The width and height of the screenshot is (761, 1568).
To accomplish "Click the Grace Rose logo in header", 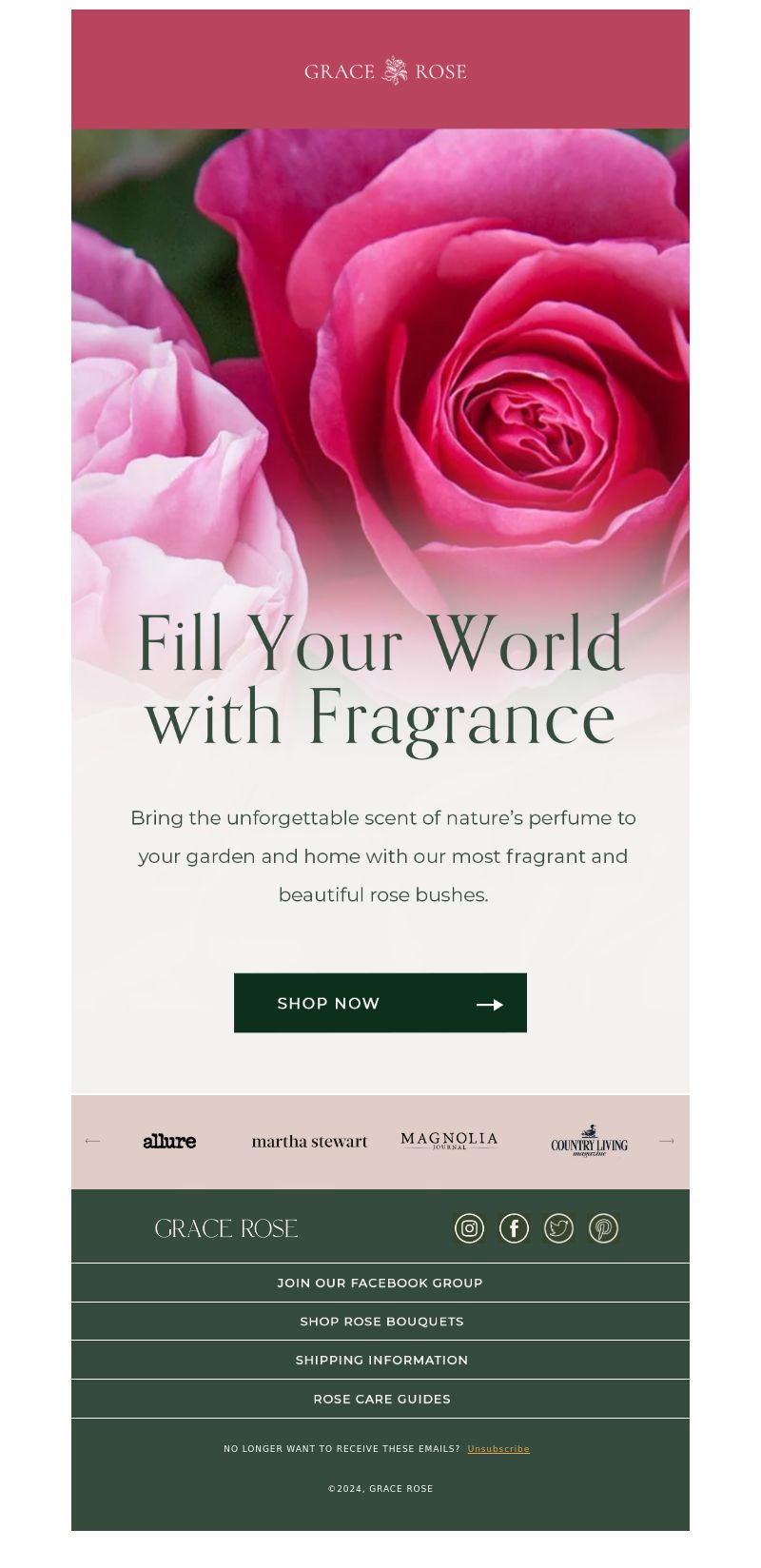I will pos(385,71).
